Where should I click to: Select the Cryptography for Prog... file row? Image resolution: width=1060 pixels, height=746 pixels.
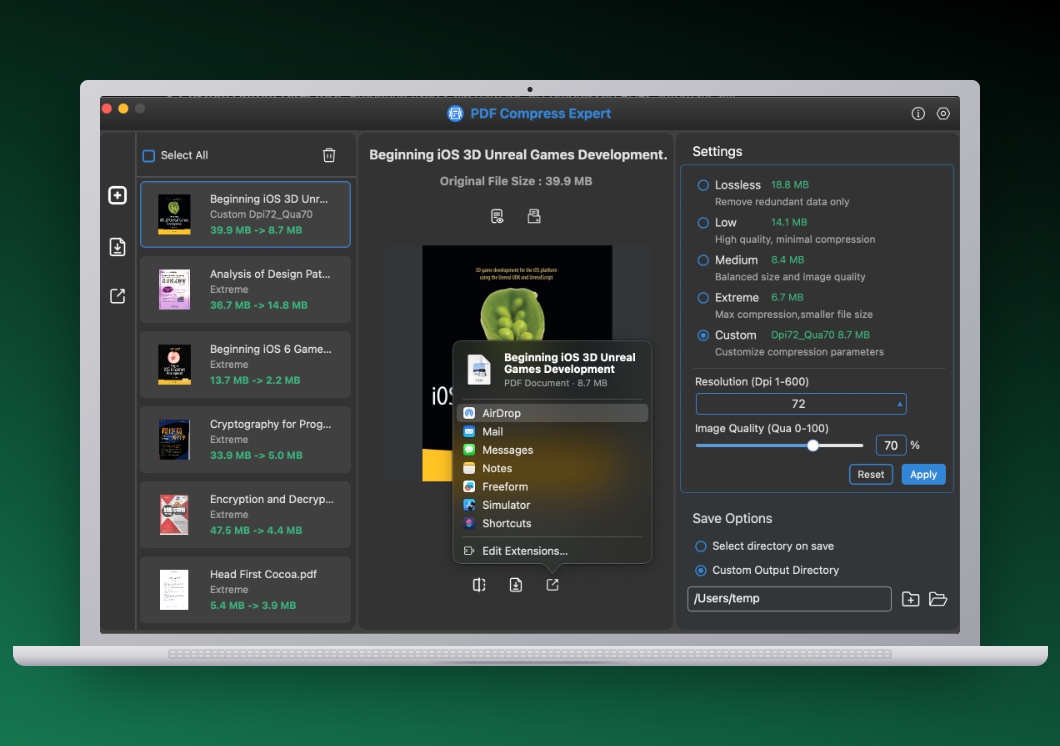click(x=245, y=439)
